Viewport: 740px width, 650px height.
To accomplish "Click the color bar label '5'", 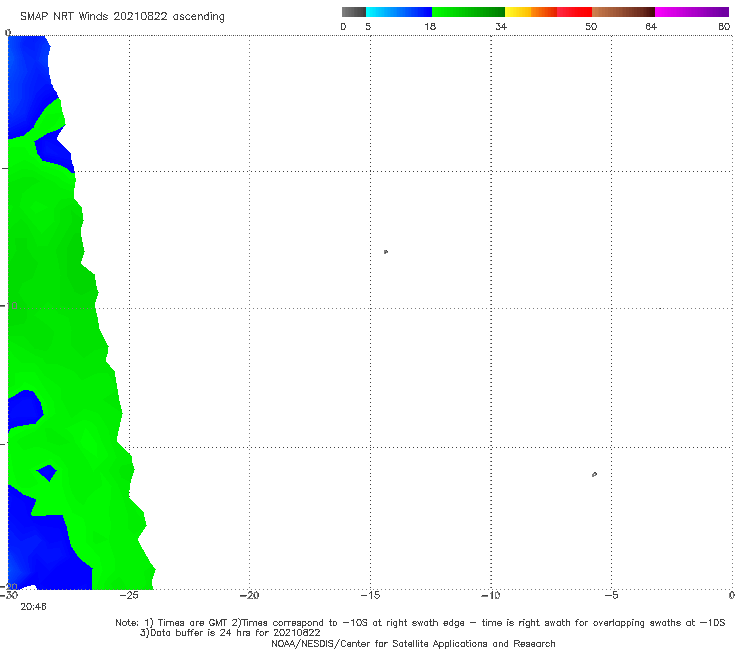I will 368,26.
